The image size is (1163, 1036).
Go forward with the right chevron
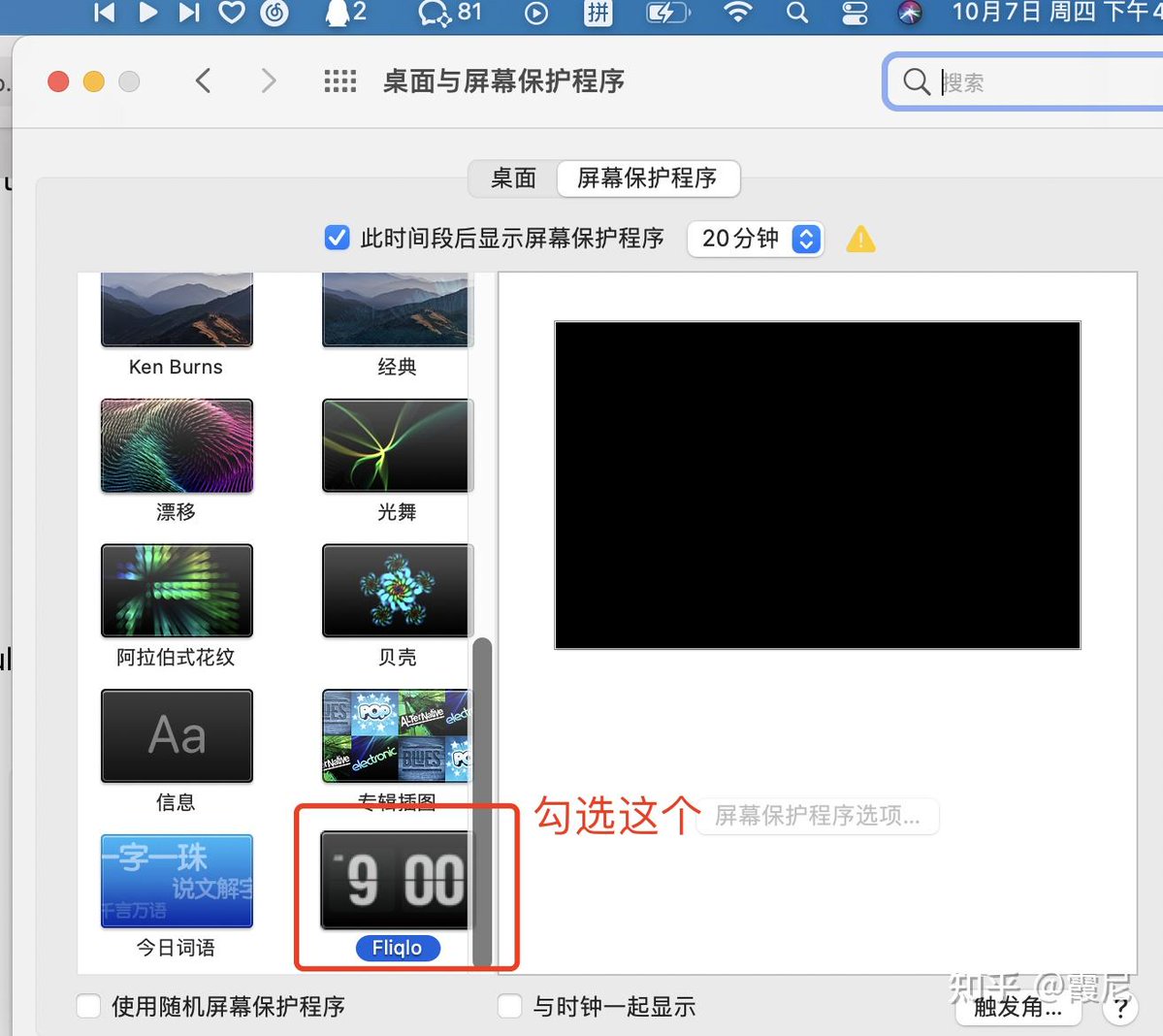(269, 81)
